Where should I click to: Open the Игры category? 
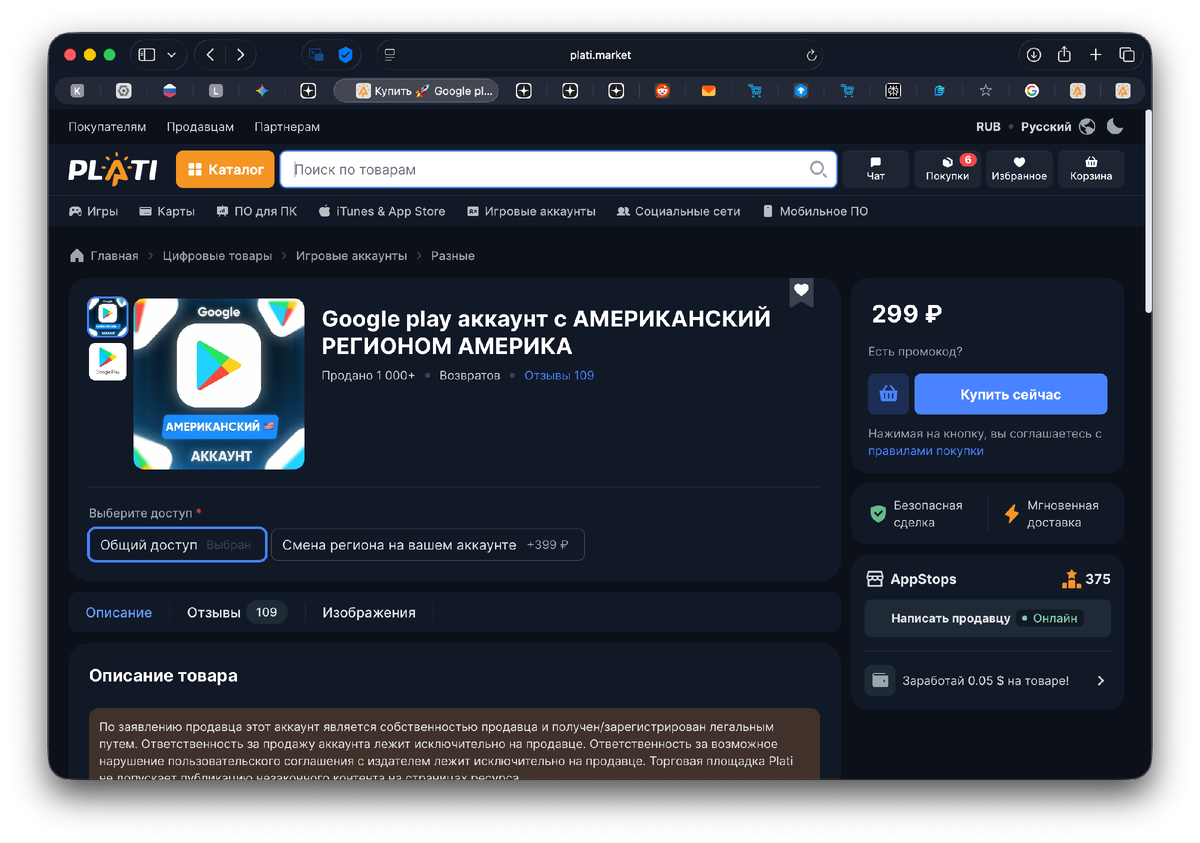(x=93, y=211)
